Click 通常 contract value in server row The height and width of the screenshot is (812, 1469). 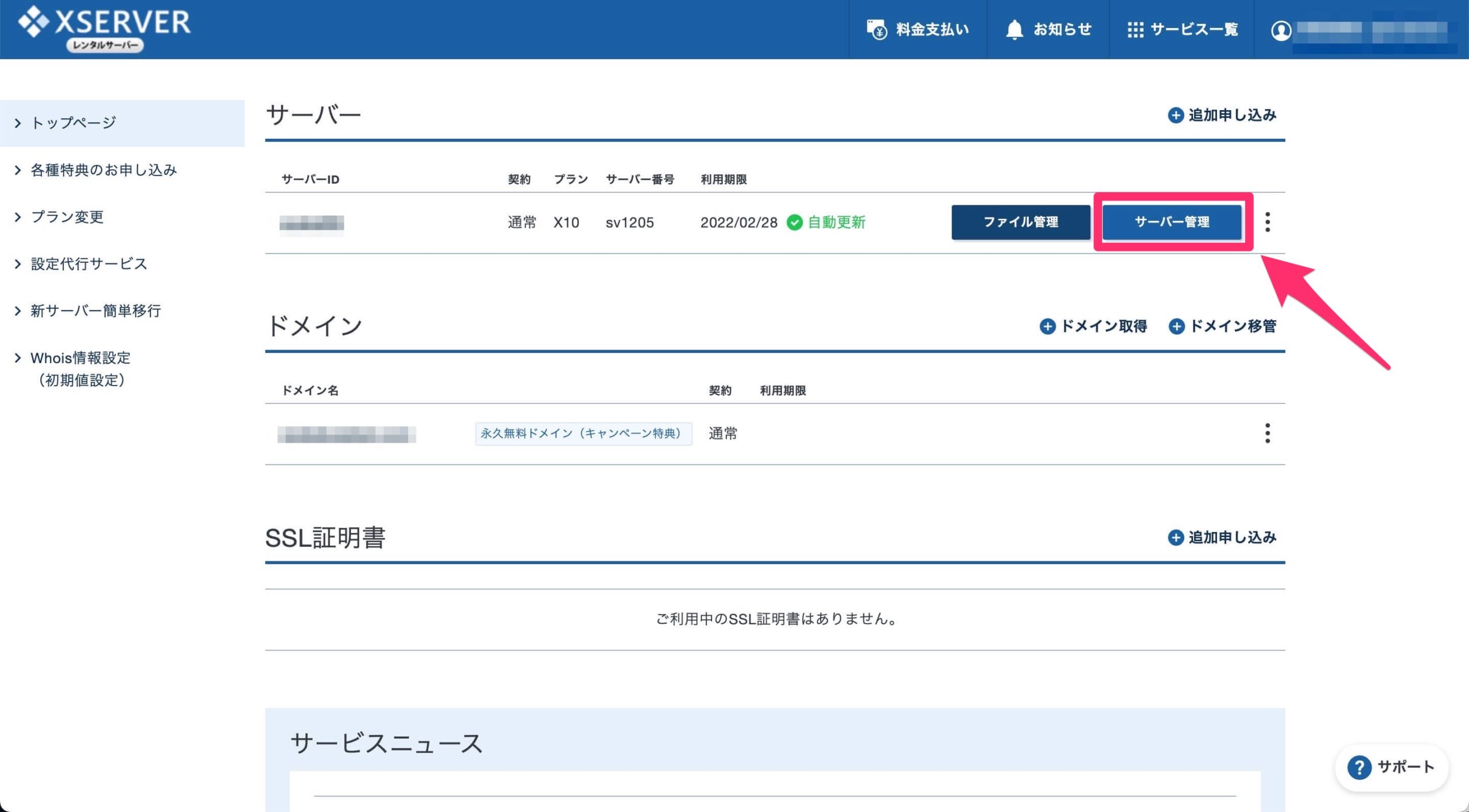click(522, 223)
